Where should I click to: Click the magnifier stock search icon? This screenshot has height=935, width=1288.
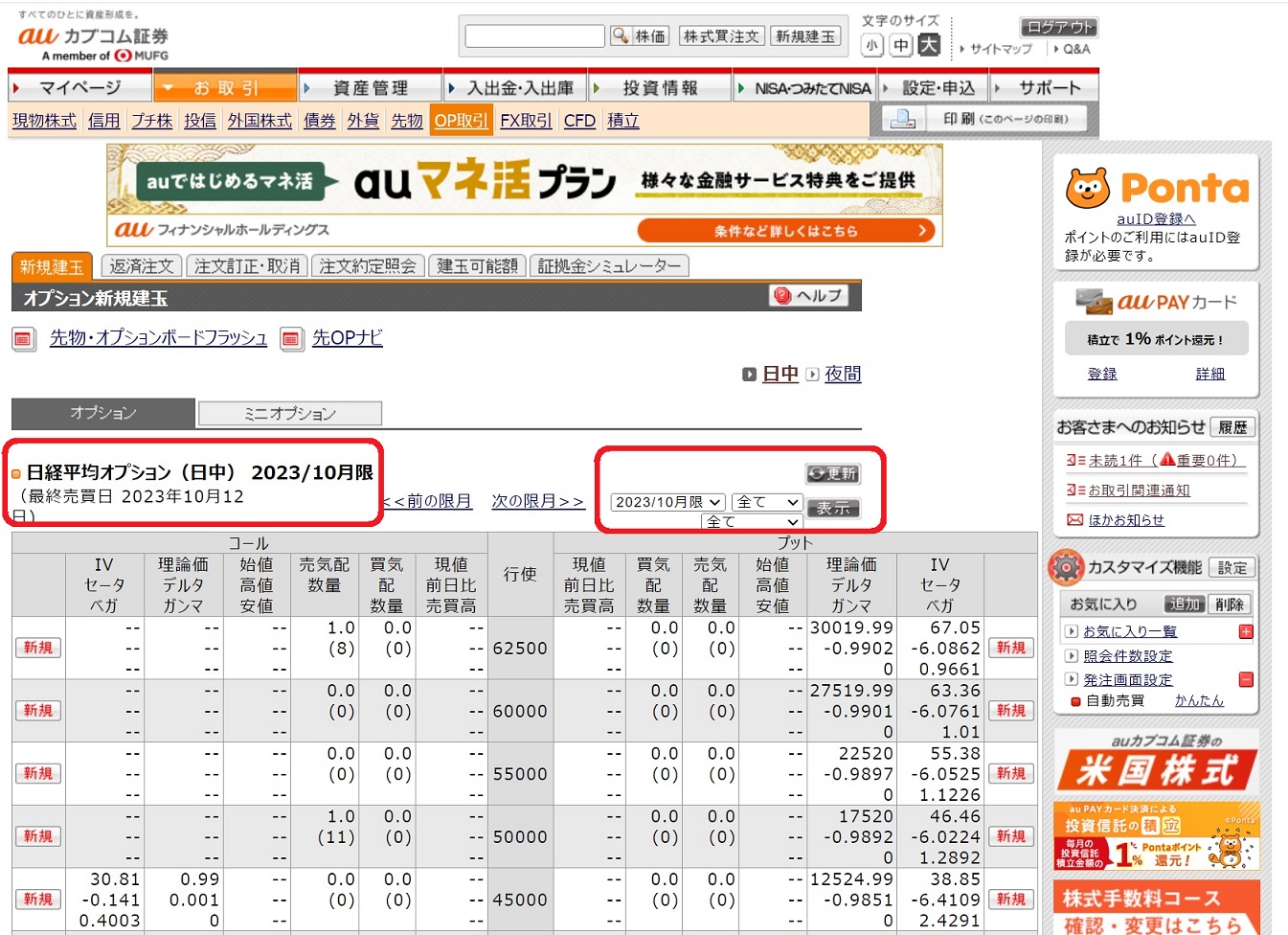coord(621,36)
